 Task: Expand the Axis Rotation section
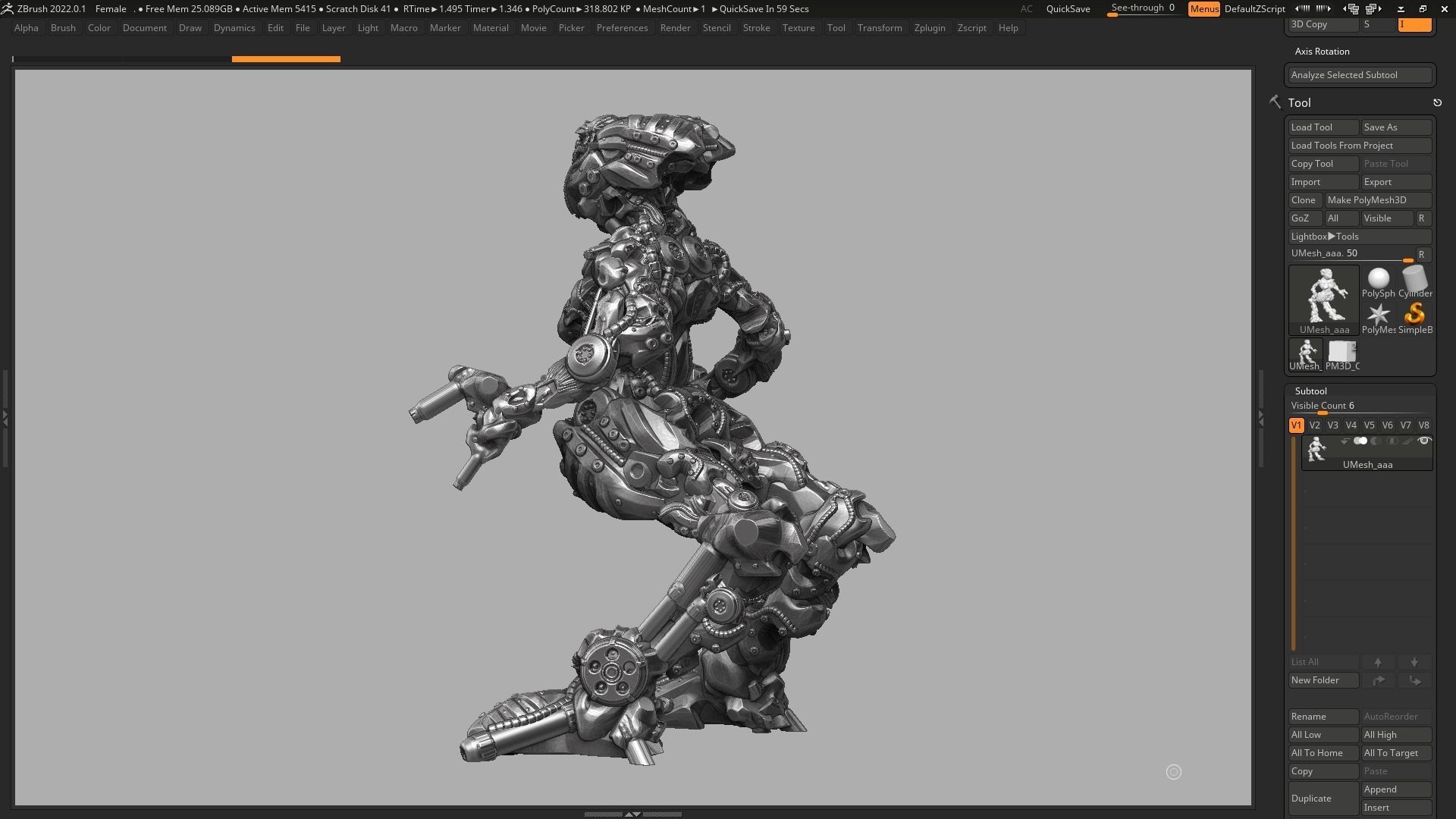[1322, 52]
